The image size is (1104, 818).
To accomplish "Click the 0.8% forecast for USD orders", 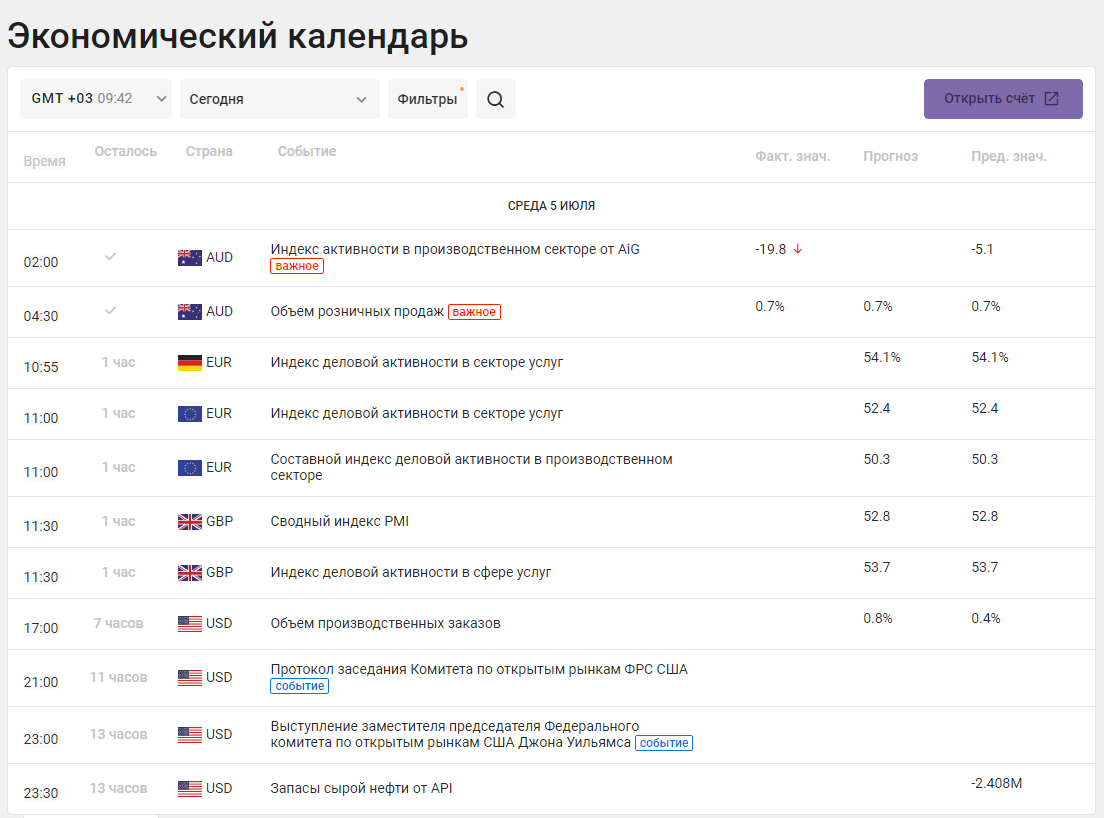I will pyautogui.click(x=877, y=619).
